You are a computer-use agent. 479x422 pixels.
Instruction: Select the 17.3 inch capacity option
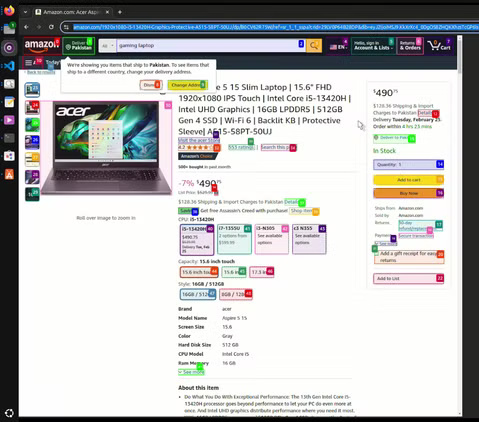click(x=261, y=272)
